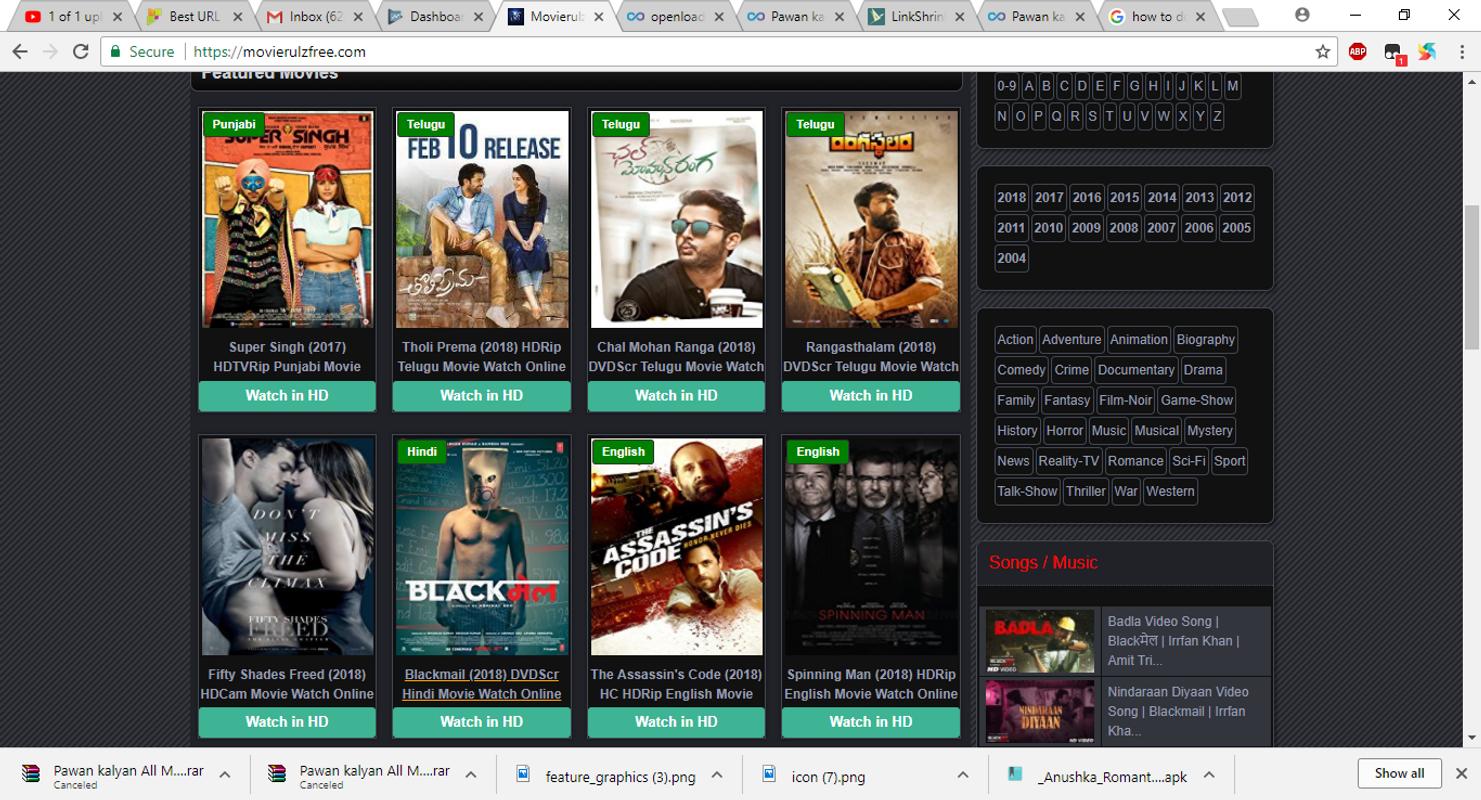Expand options for icon (7).png download

962,775
